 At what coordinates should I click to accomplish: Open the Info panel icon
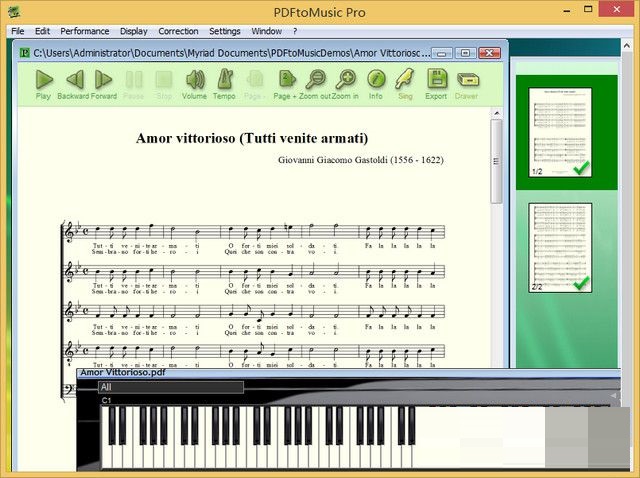pos(376,80)
